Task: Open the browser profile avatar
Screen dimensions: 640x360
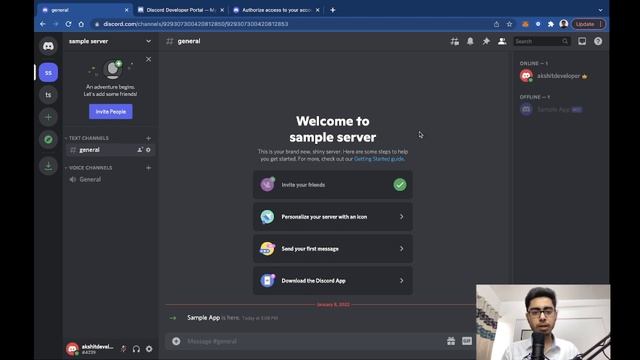Action: coord(564,24)
